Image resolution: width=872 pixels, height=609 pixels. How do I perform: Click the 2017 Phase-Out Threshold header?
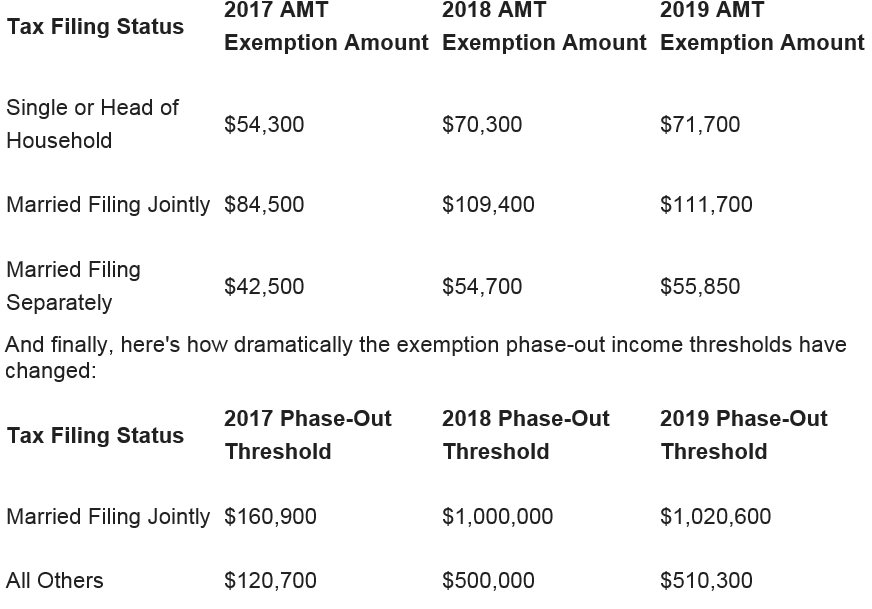click(x=308, y=435)
